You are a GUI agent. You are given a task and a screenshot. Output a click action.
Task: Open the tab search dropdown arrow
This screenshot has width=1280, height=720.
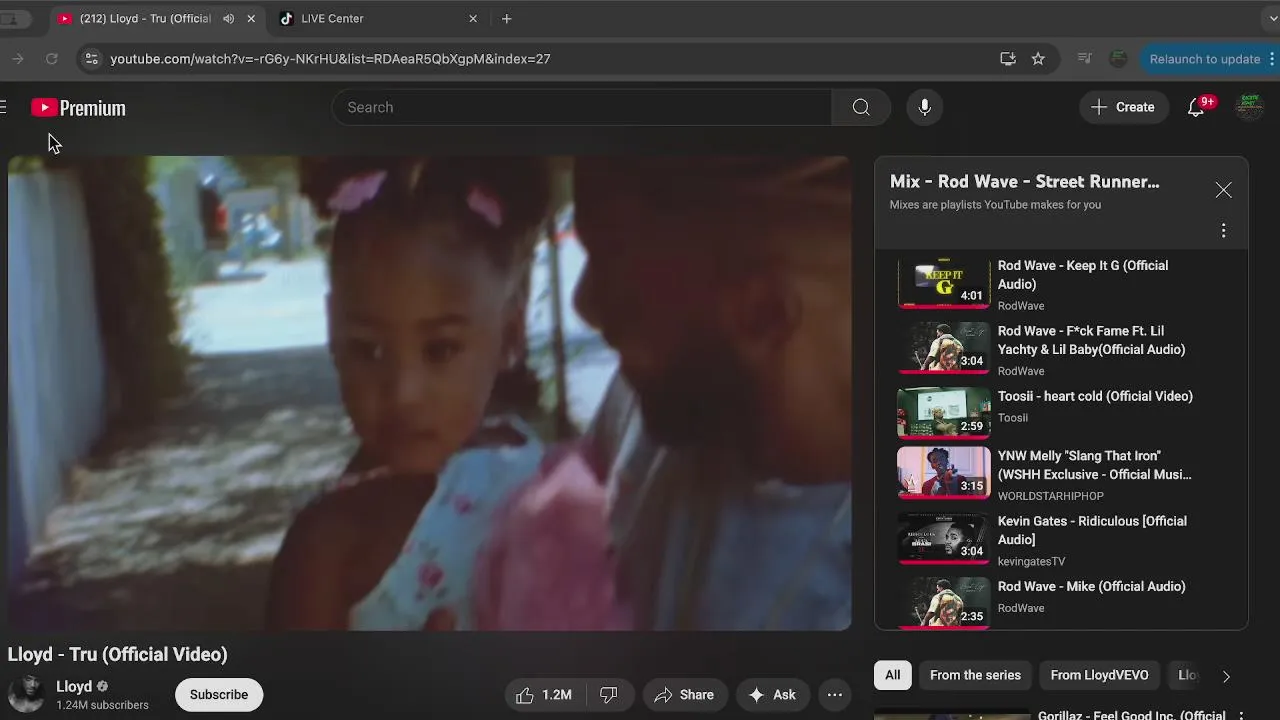(x=1272, y=18)
